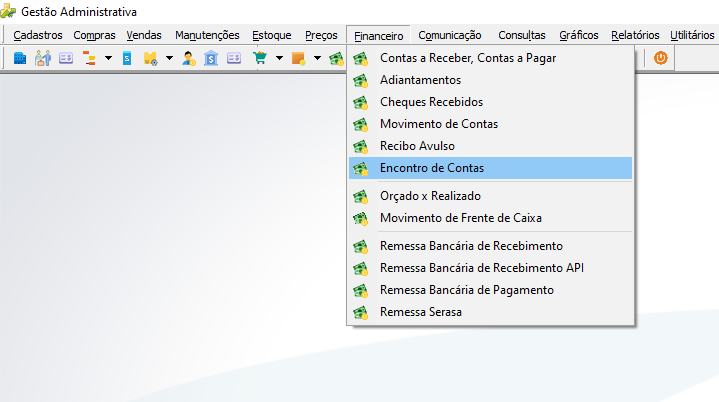Open the Vendas menu
Screen dimensions: 719x402
pyautogui.click(x=144, y=35)
